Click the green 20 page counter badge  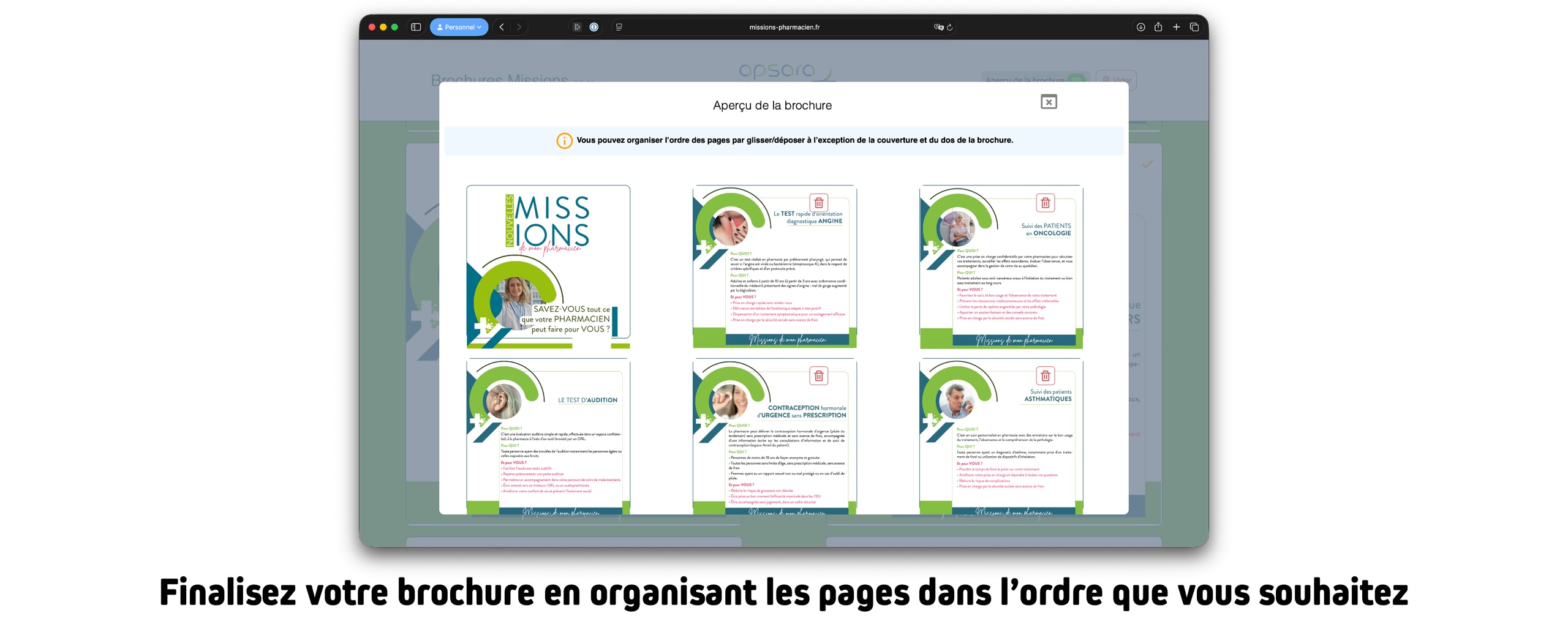click(1077, 80)
